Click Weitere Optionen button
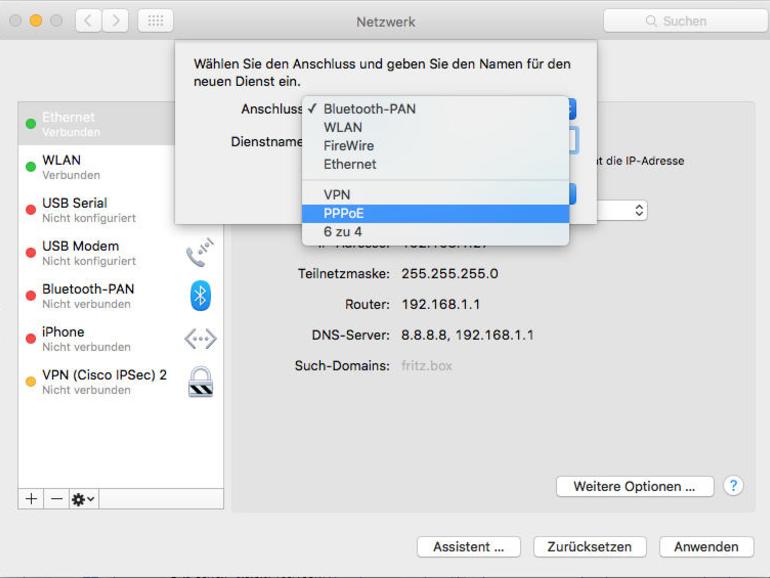The height and width of the screenshot is (578, 770). click(x=634, y=487)
